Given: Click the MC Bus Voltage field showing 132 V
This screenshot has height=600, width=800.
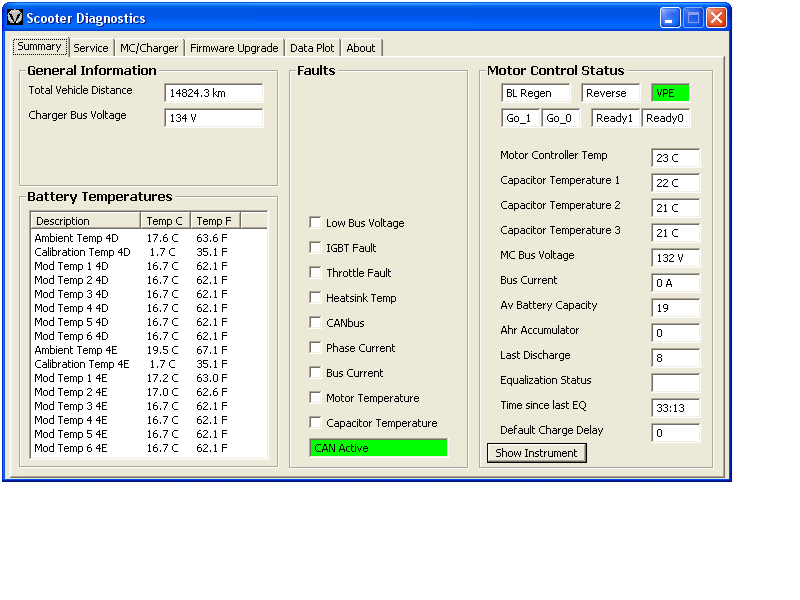Looking at the screenshot, I should (x=676, y=258).
